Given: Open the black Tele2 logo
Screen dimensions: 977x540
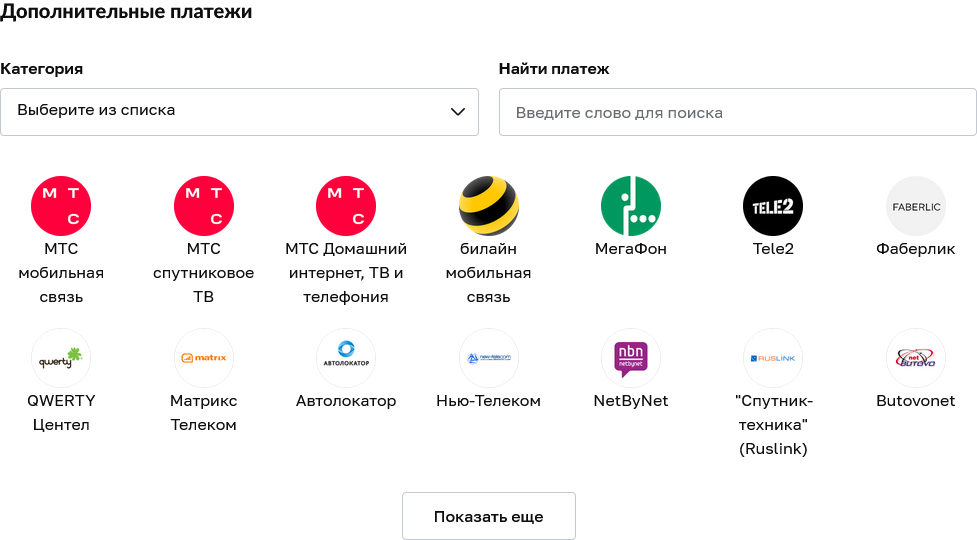Looking at the screenshot, I should (x=773, y=206).
